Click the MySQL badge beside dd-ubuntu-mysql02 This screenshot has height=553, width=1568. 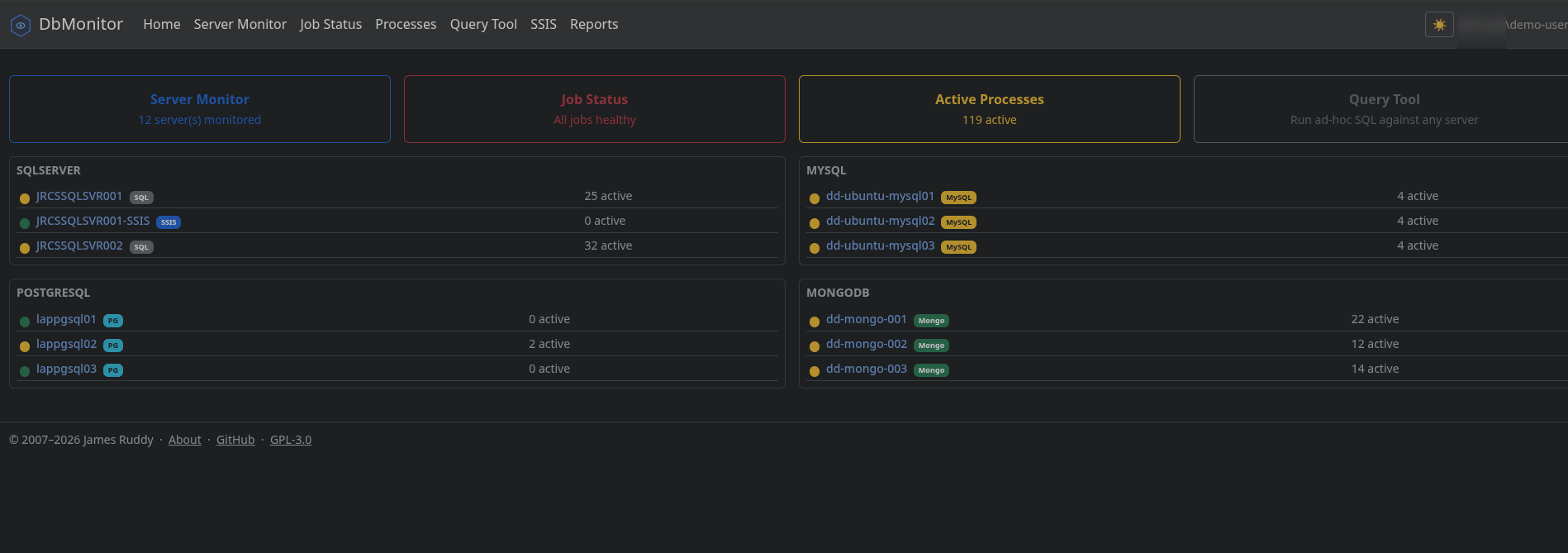[x=958, y=222]
